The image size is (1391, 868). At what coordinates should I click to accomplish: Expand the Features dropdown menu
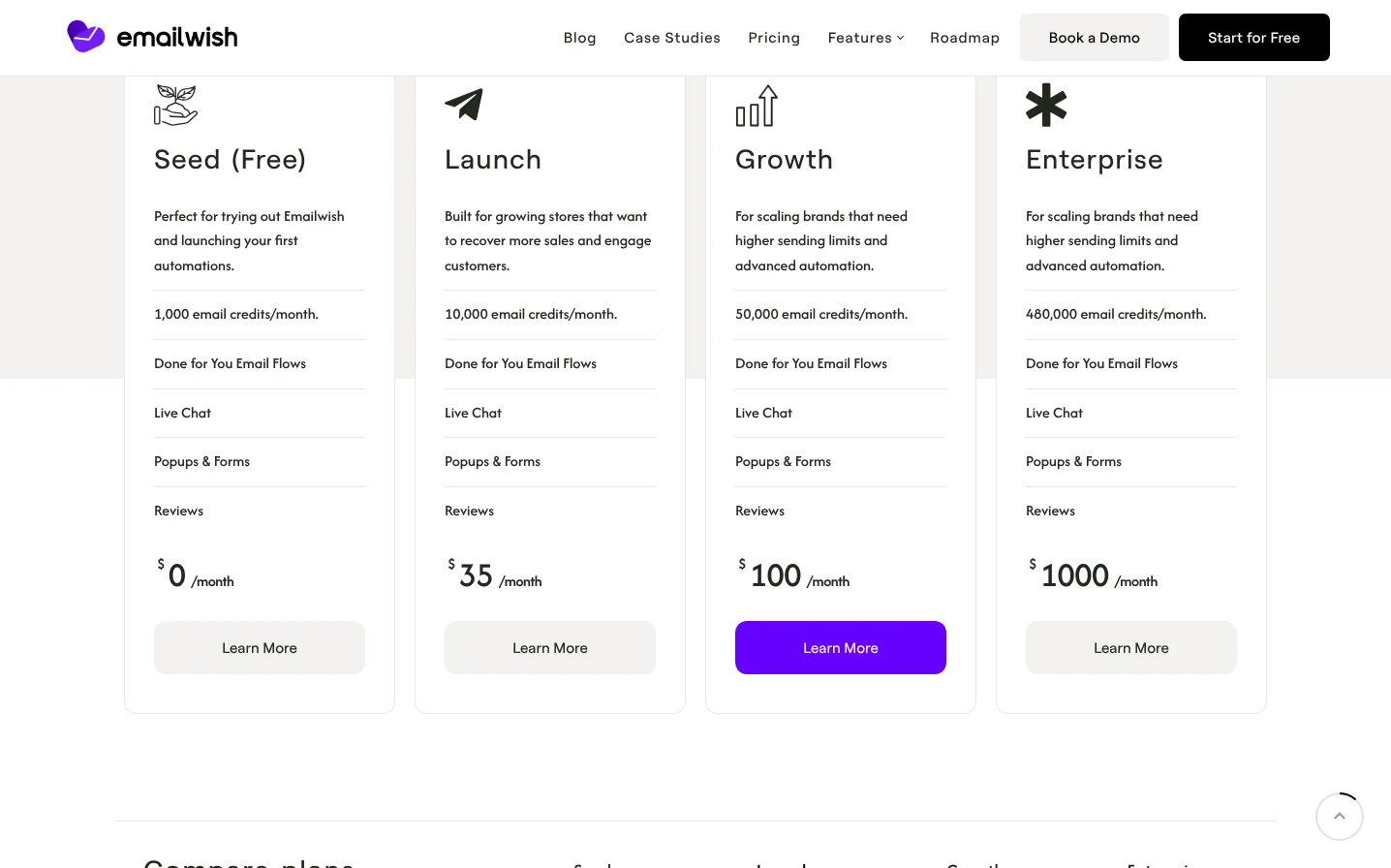tap(865, 38)
